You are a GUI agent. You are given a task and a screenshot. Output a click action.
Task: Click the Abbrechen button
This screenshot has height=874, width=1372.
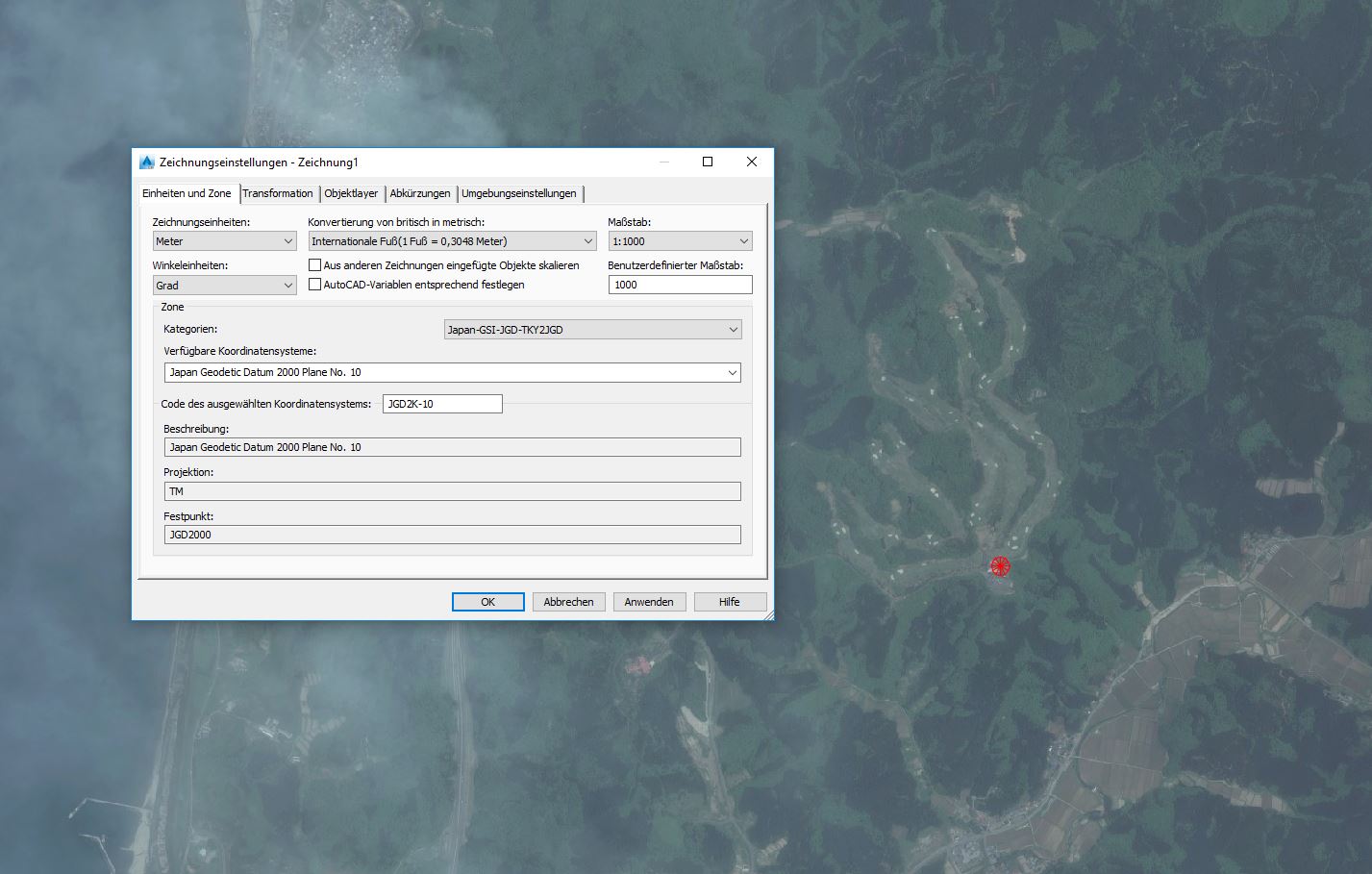(569, 602)
